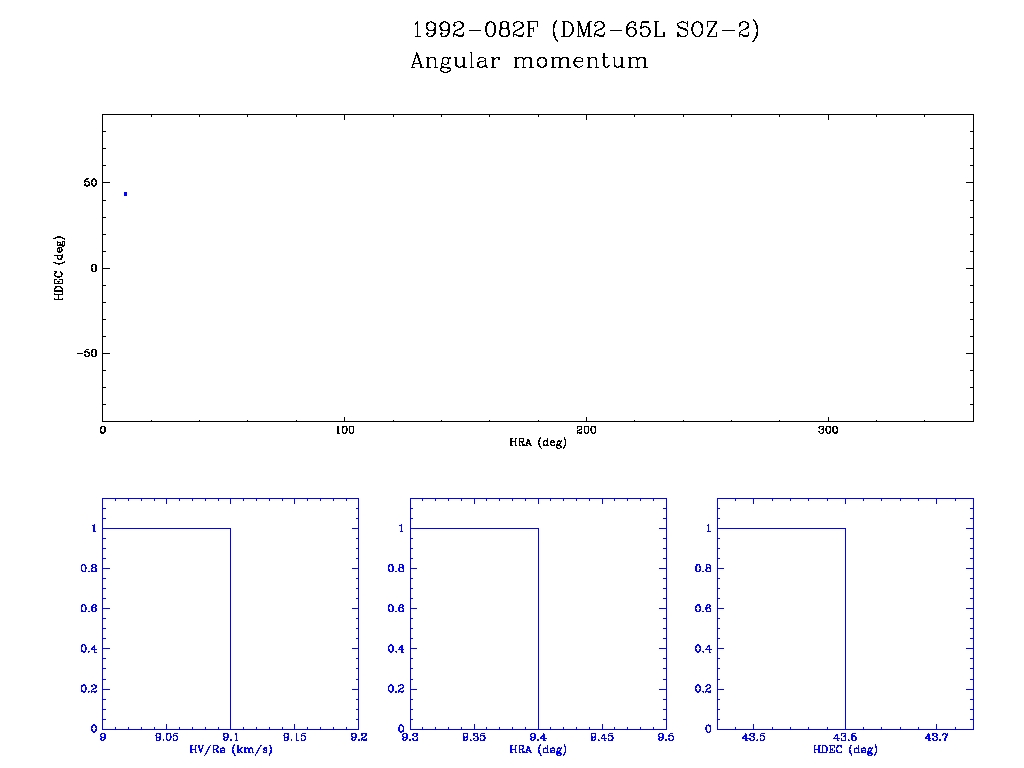Image resolution: width=1024 pixels, height=768 pixels.
Task: Click the '43.7' tick label in the HDEC histogram
Action: (x=937, y=737)
